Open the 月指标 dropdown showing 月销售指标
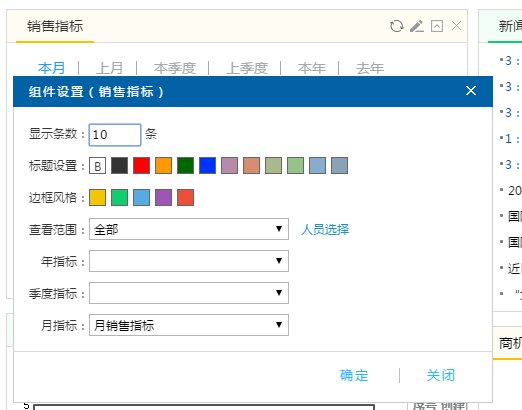The width and height of the screenshot is (522, 410). pos(189,325)
